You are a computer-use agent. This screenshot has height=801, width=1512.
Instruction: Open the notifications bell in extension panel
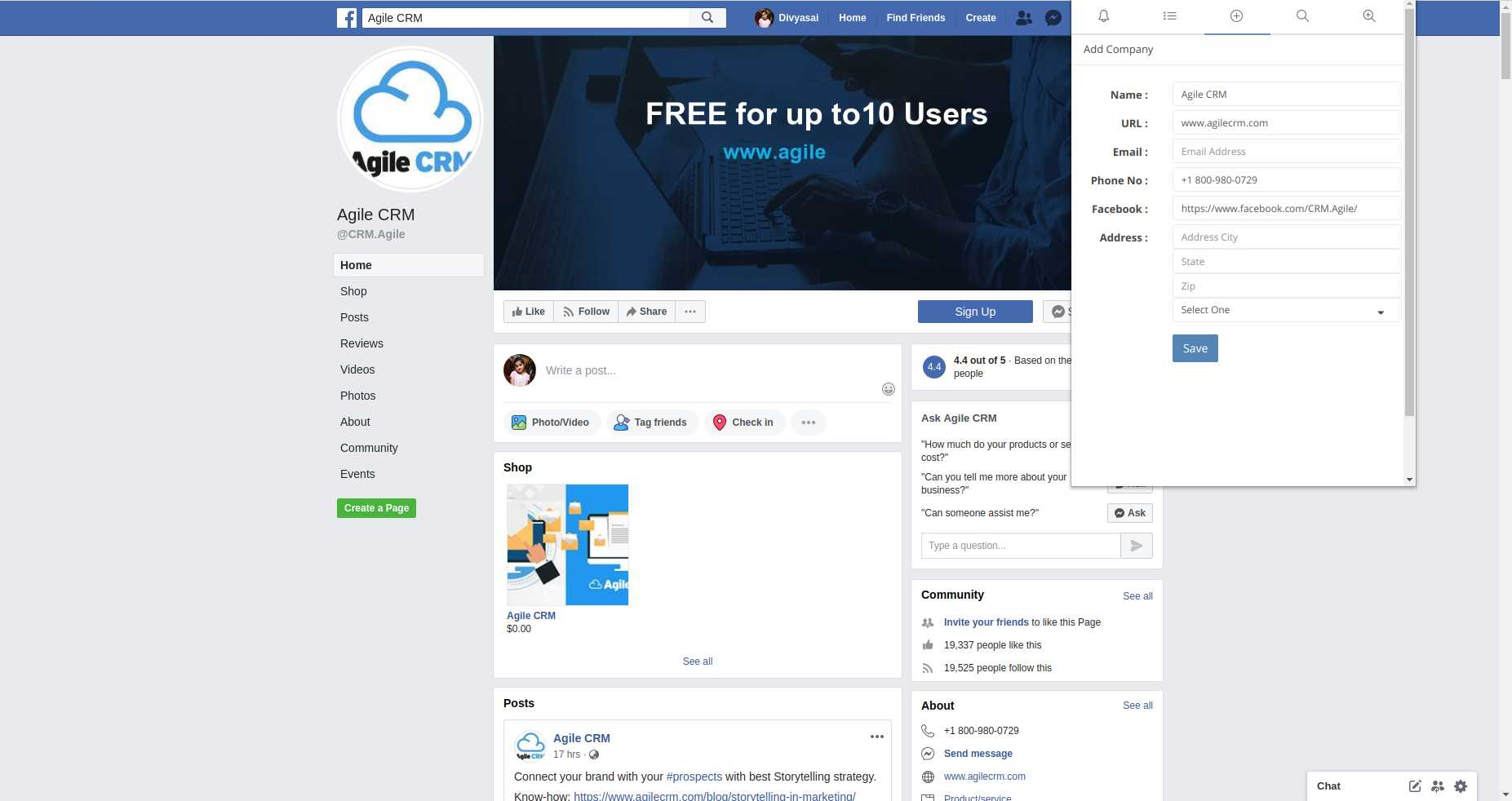1103,16
